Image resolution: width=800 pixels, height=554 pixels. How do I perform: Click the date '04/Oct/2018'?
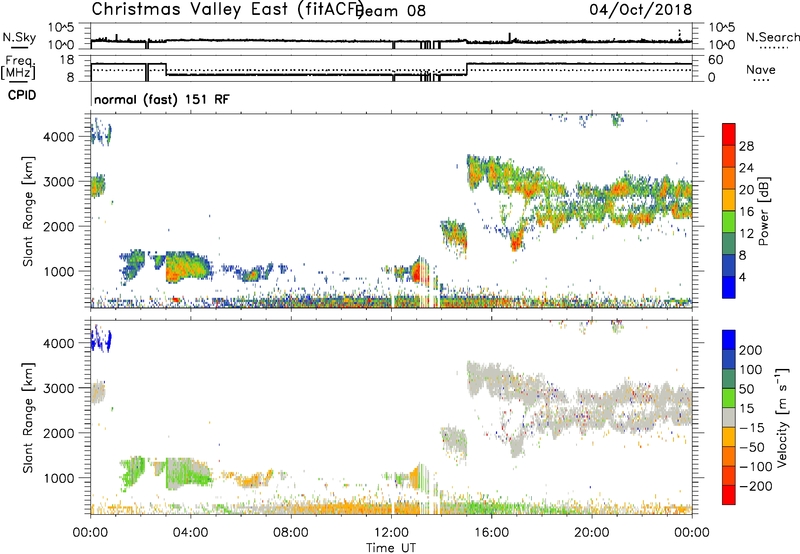coord(641,9)
